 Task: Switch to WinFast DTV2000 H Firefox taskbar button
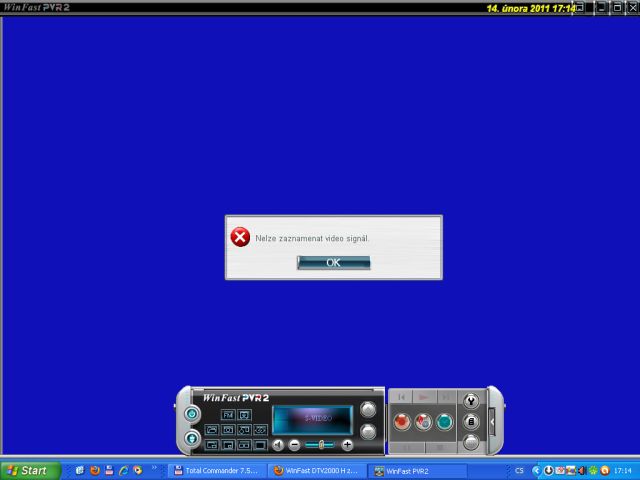point(317,471)
